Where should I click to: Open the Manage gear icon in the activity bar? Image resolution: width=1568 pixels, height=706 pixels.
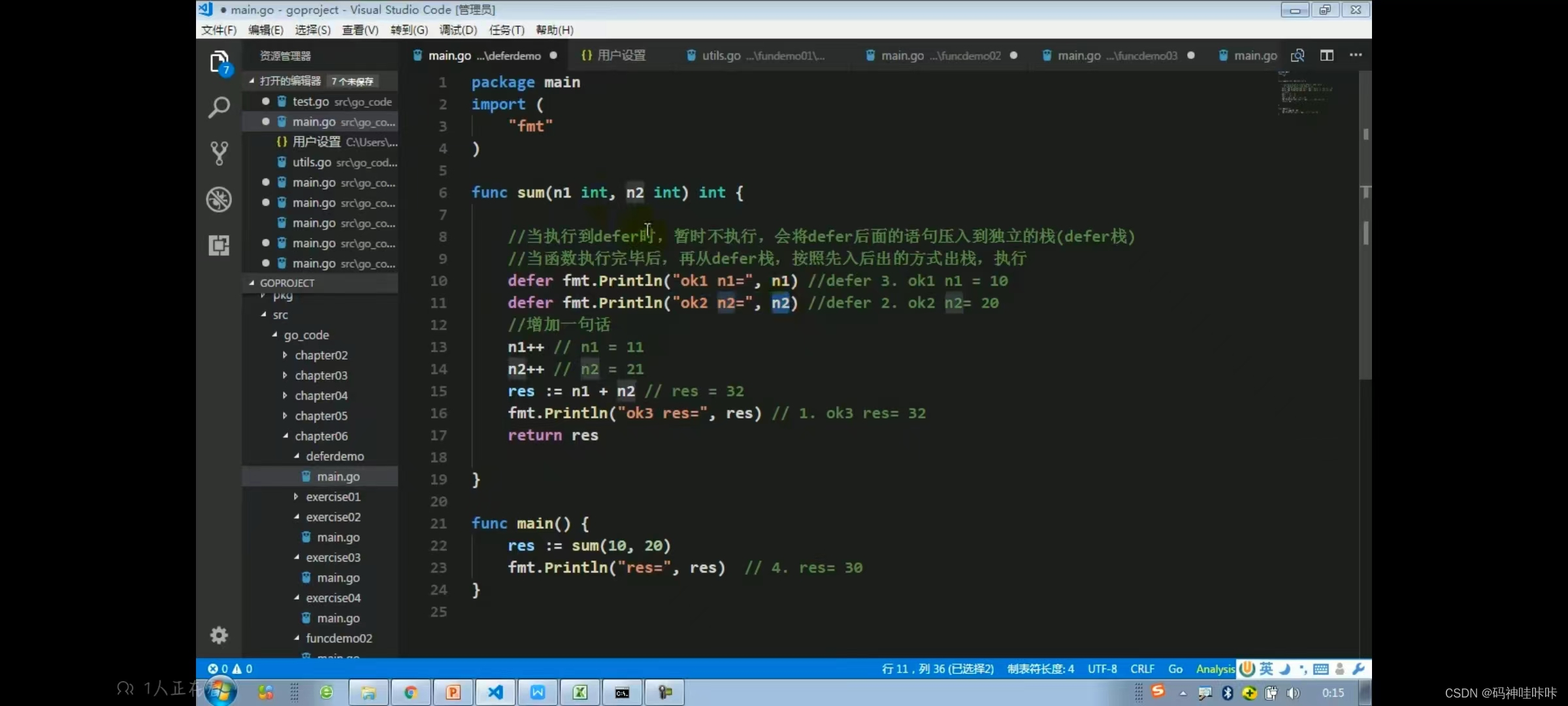[x=219, y=635]
